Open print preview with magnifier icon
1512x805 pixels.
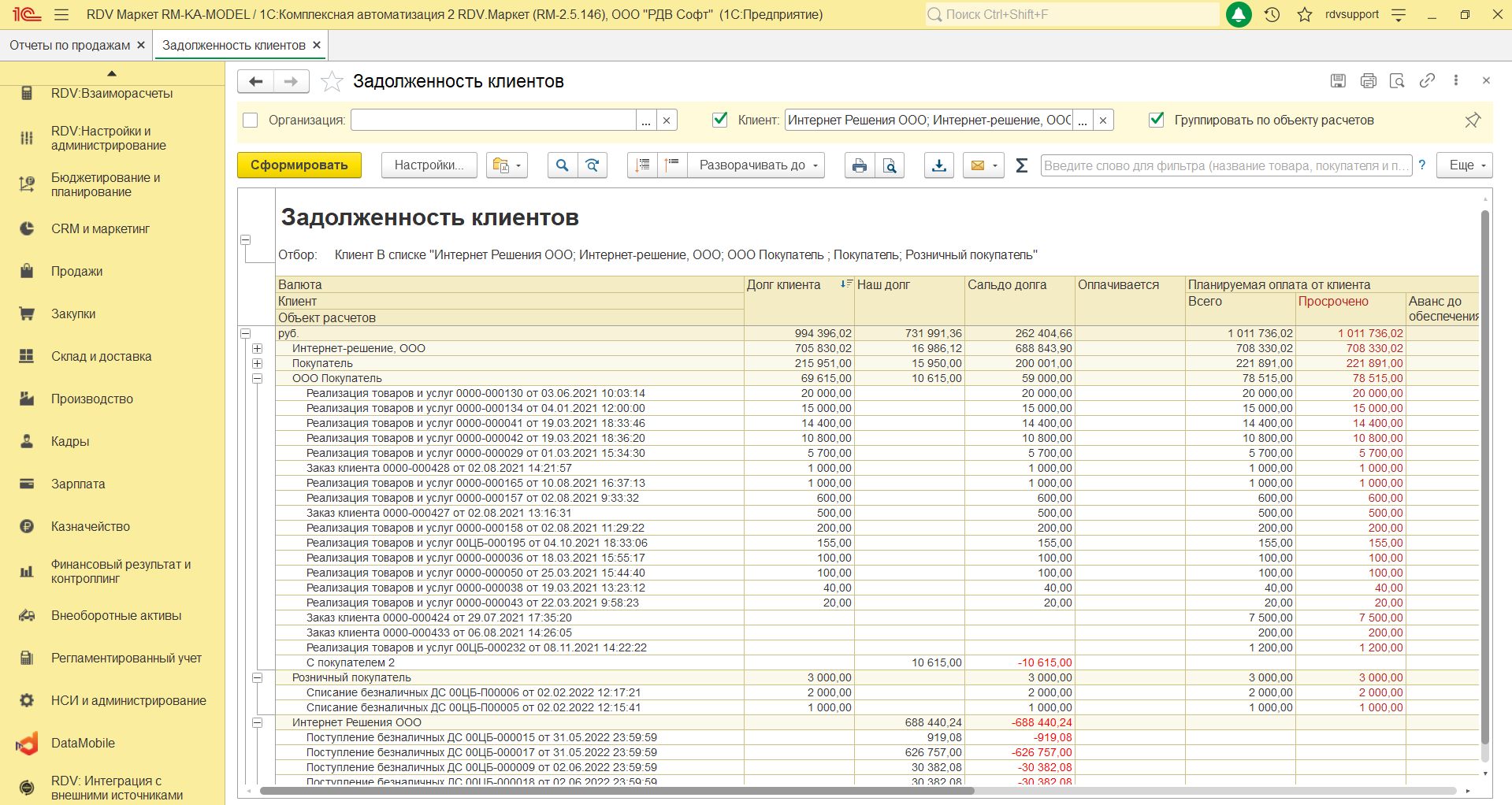pyautogui.click(x=890, y=165)
